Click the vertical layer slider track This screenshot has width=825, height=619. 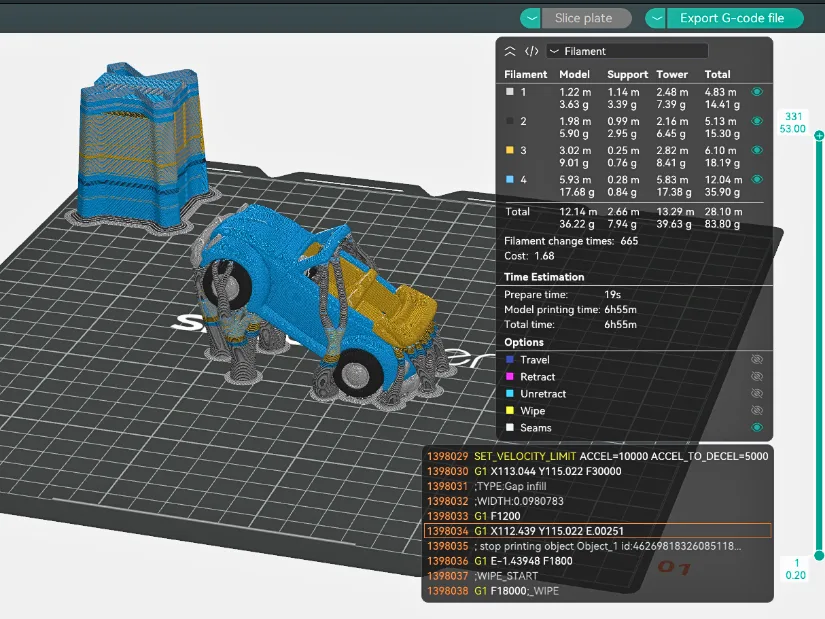tap(819, 345)
